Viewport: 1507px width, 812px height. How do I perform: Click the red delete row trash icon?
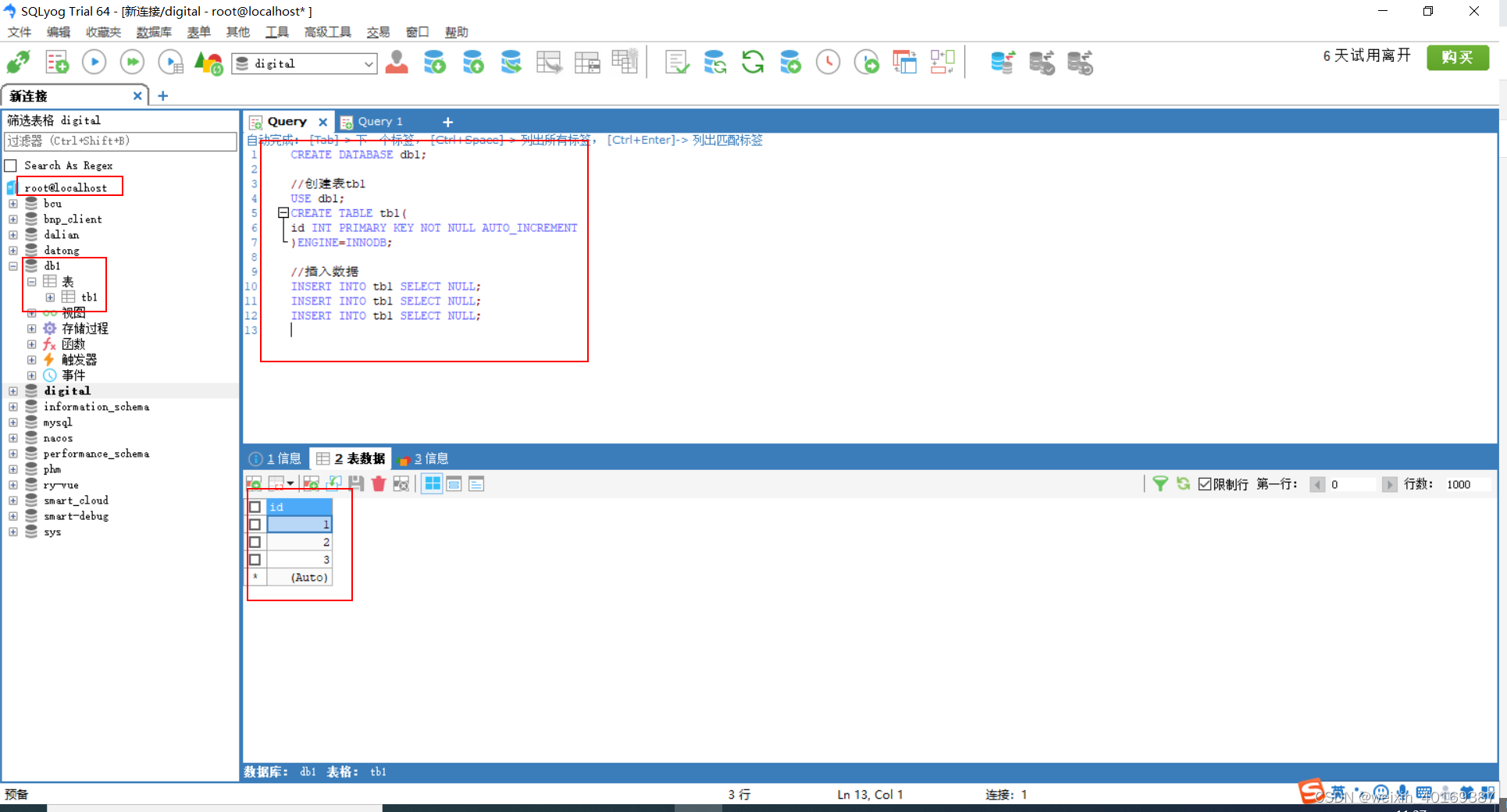tap(379, 484)
